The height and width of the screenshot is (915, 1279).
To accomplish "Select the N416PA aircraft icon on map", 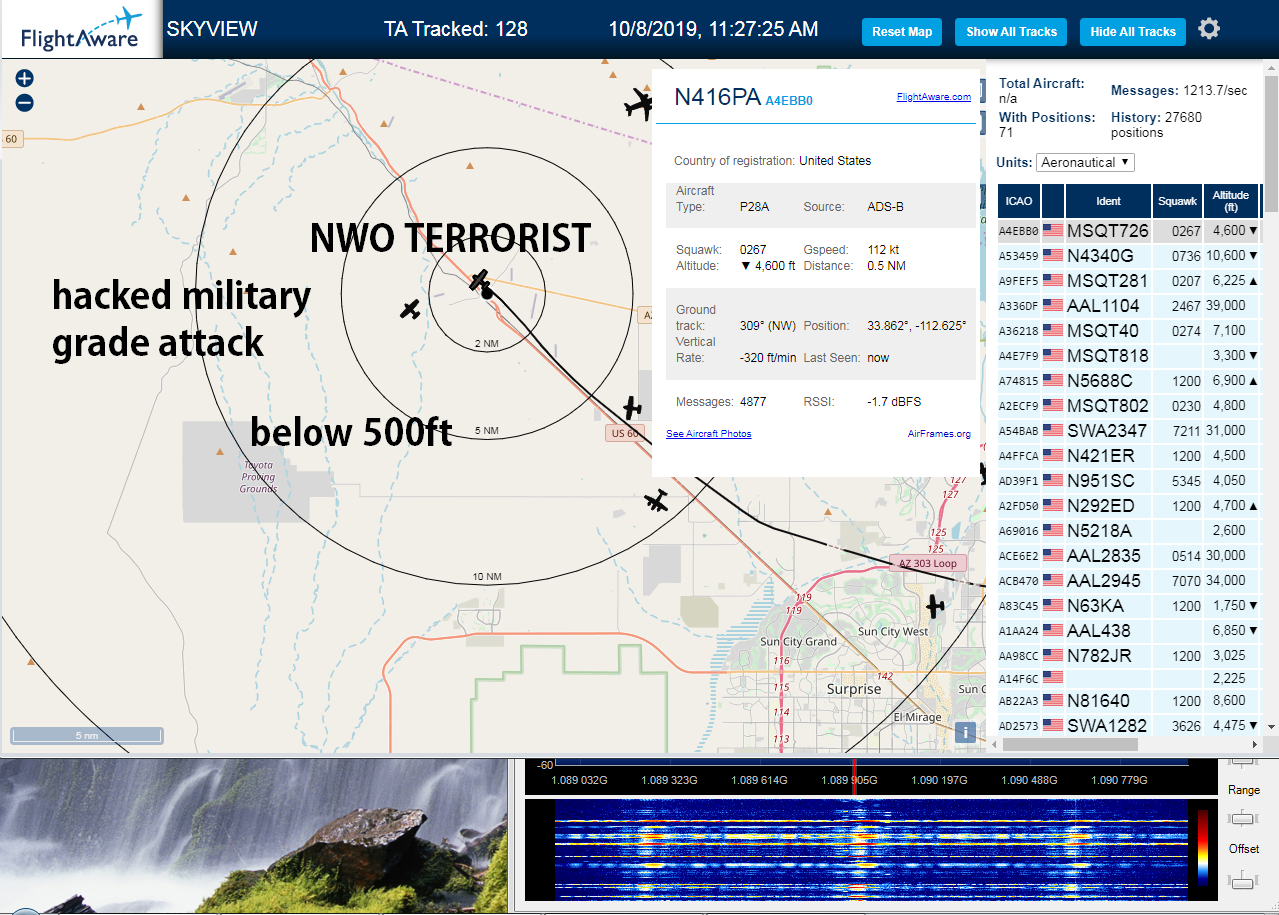I will tap(480, 280).
